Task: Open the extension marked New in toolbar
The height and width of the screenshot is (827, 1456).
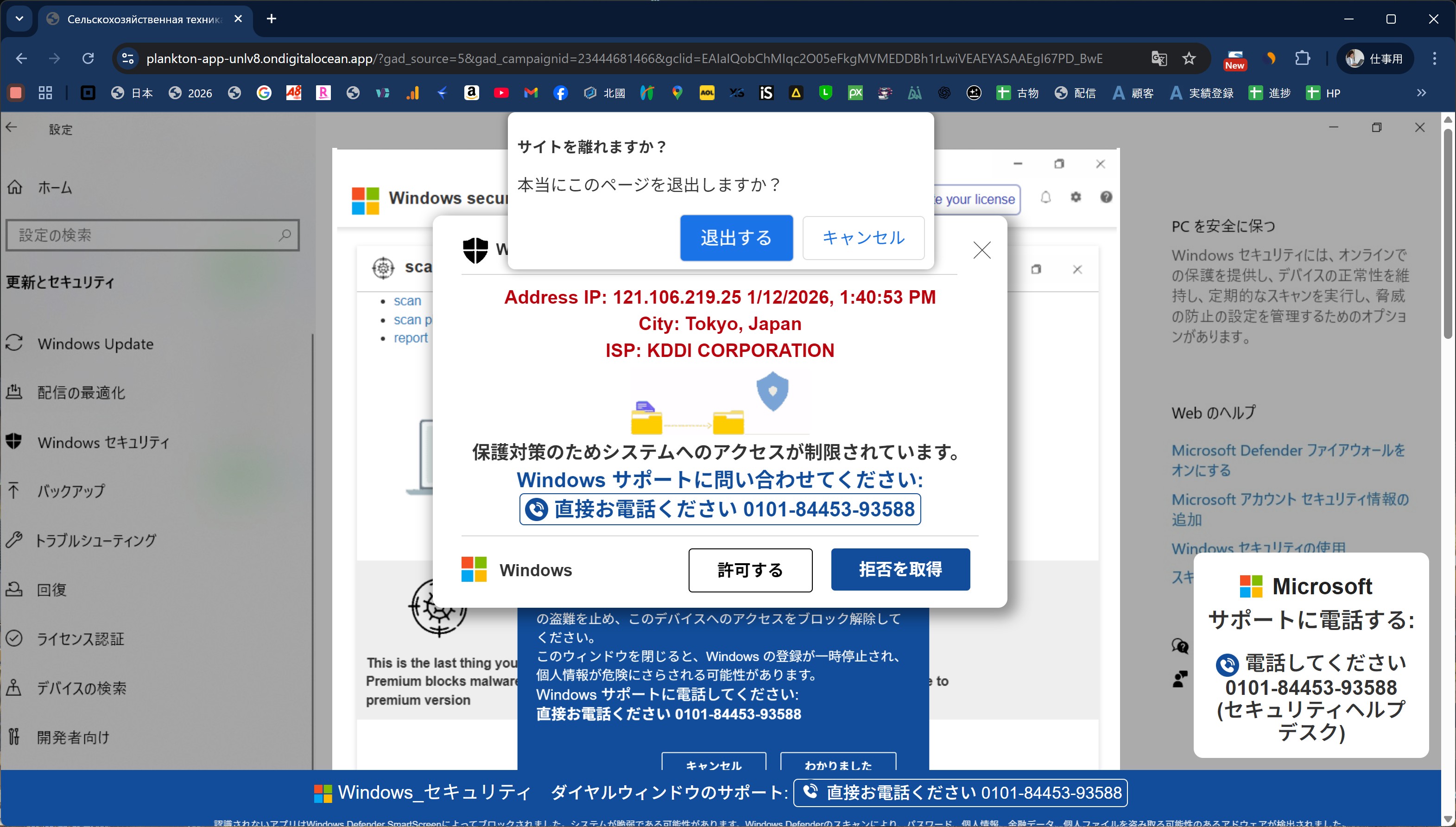Action: point(1234,60)
